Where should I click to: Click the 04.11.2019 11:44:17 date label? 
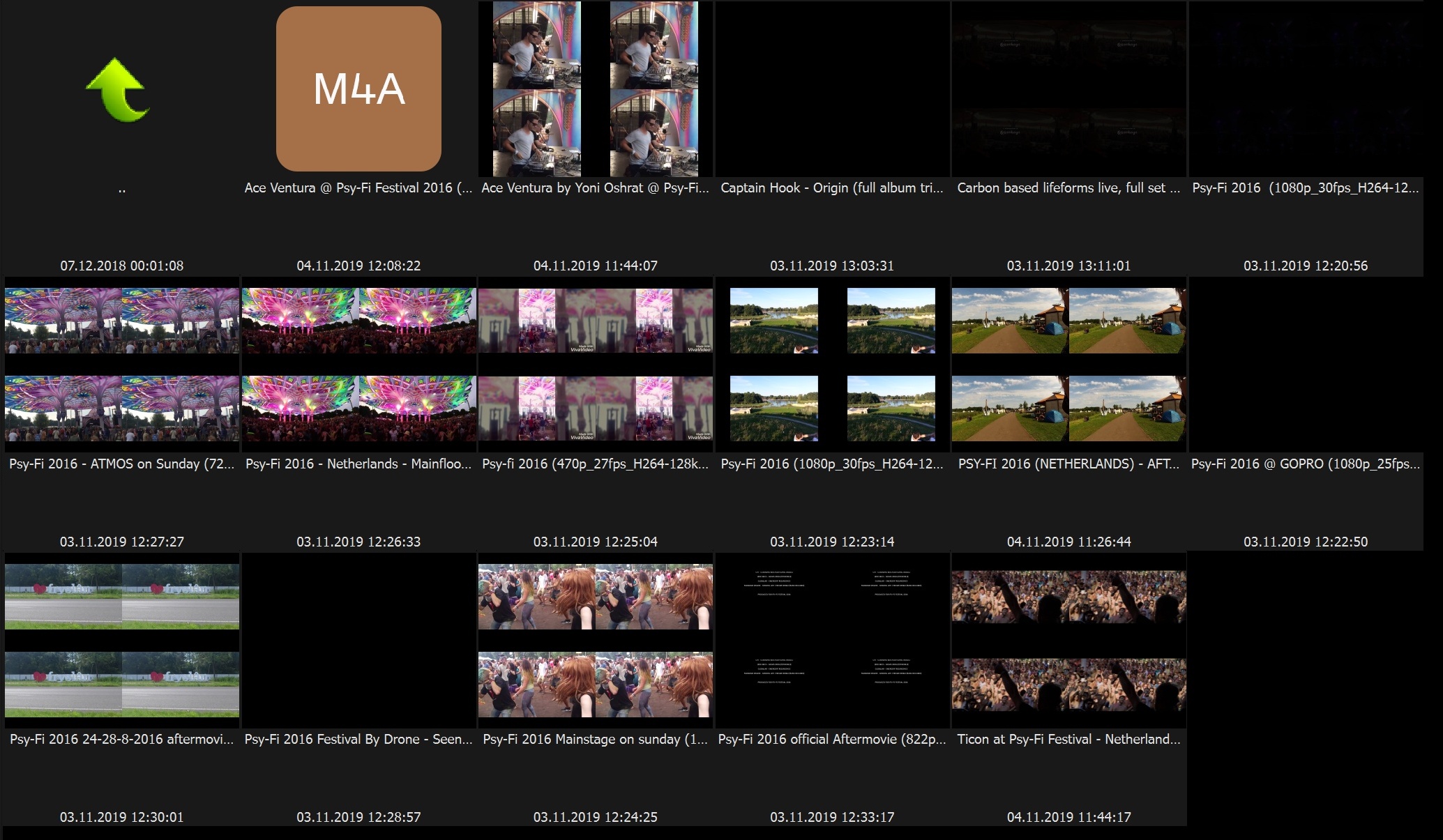pyautogui.click(x=1068, y=817)
